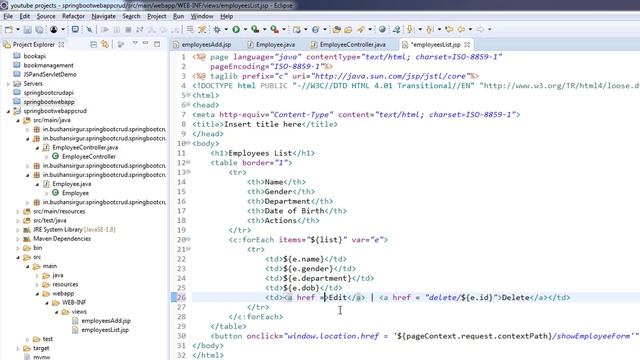Toggle the fold marker on line 20
Viewport: 640px width, 360px height.
[189, 240]
